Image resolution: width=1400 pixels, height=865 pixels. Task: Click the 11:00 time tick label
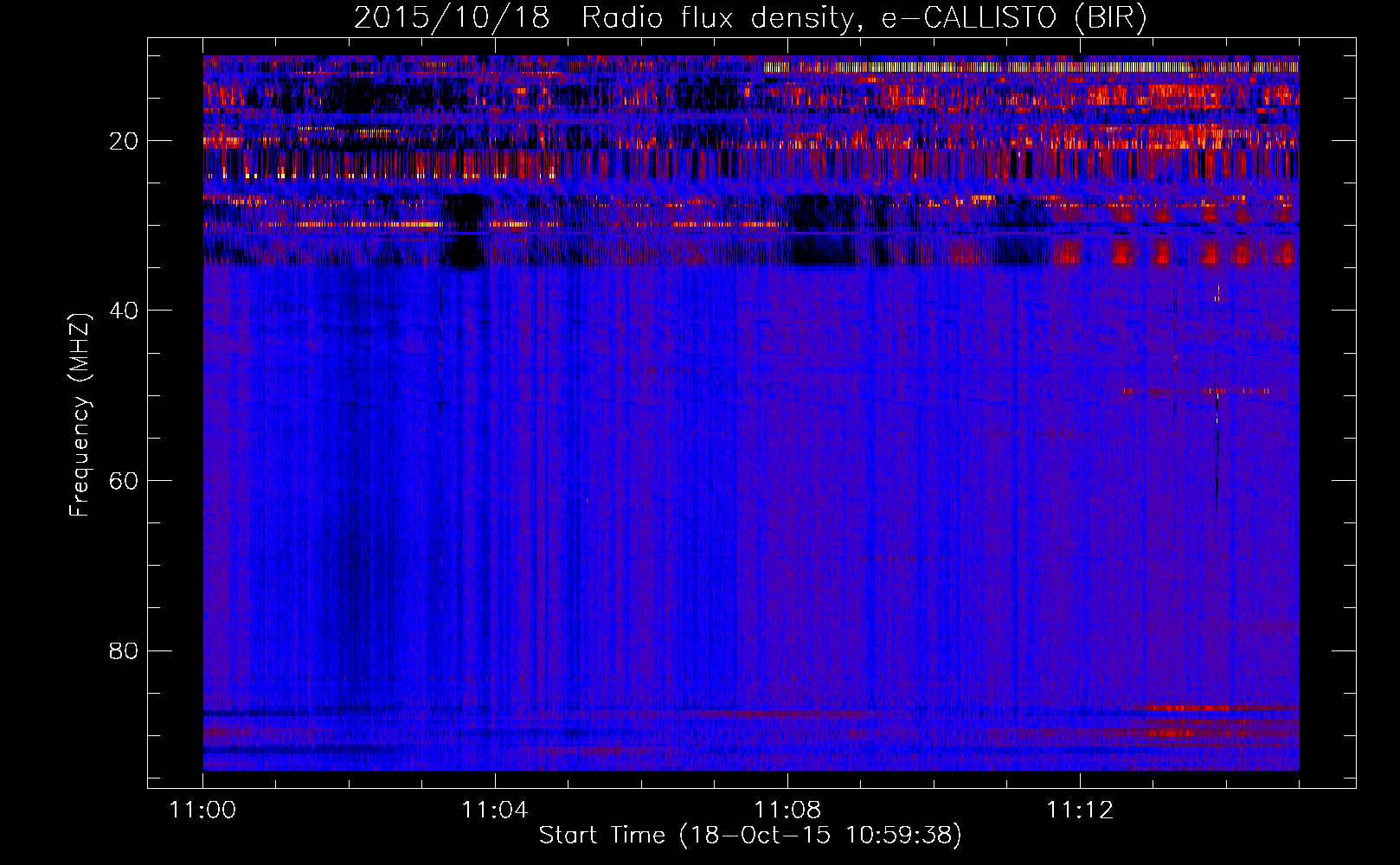point(203,811)
